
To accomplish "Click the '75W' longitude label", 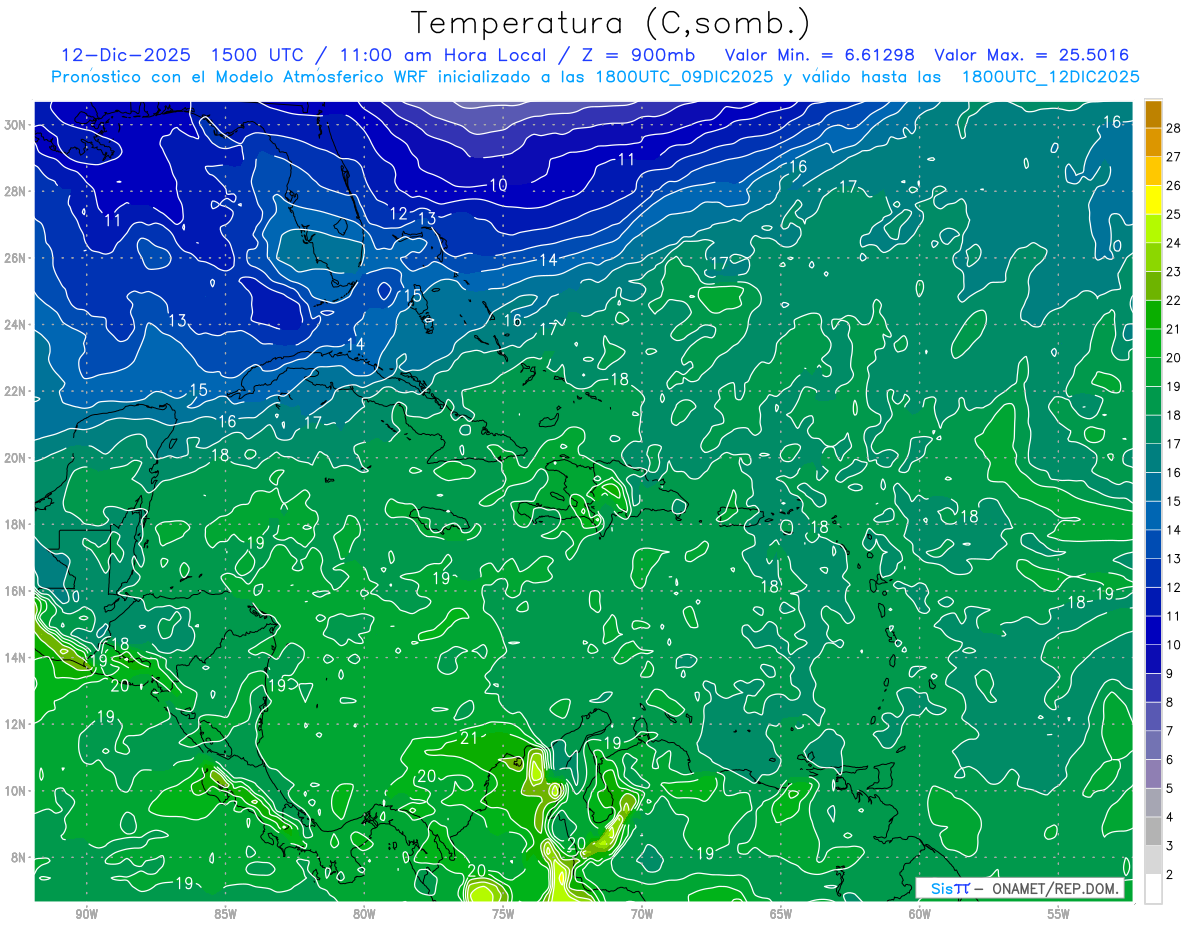I will [503, 915].
